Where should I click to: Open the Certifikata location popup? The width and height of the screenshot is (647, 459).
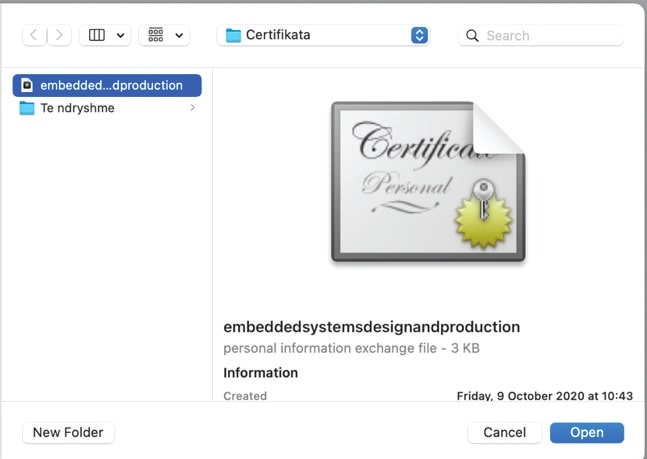click(323, 35)
